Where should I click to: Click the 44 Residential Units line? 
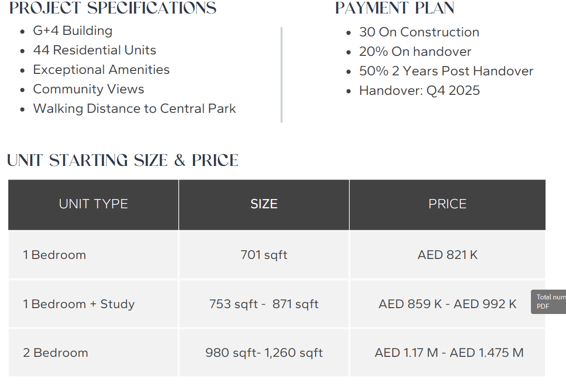click(95, 50)
